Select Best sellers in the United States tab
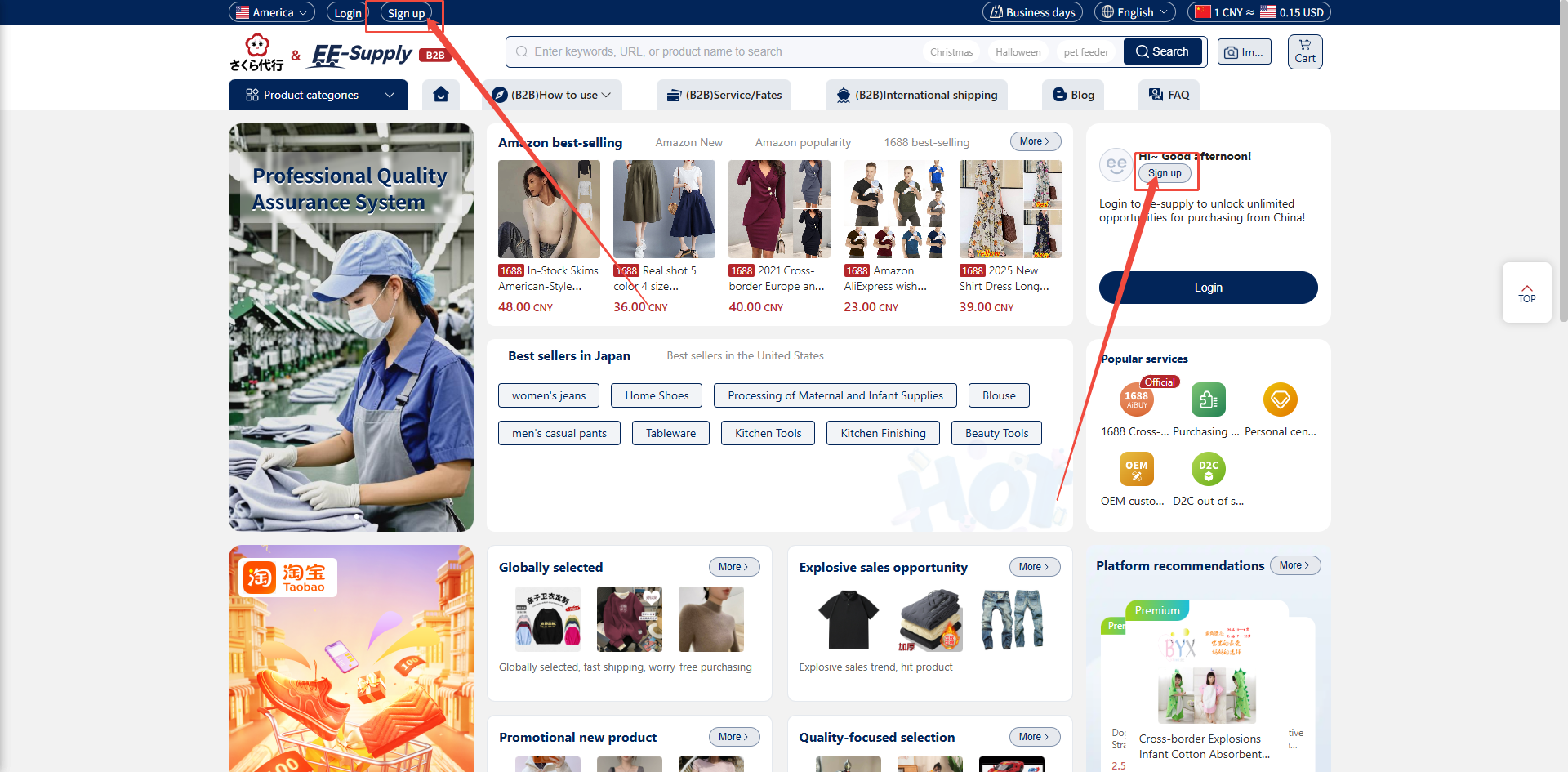The height and width of the screenshot is (772, 1568). coord(745,356)
